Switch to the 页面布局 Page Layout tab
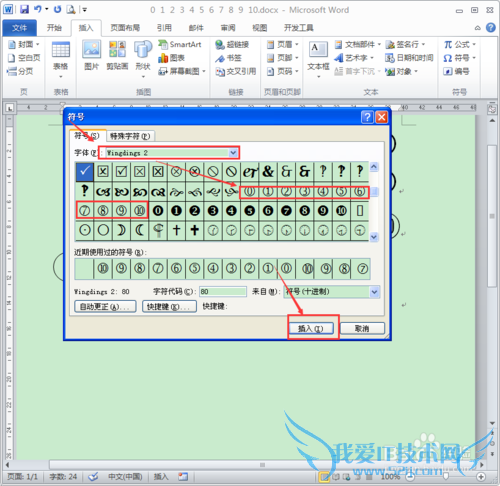The width and height of the screenshot is (500, 486). coord(125,28)
